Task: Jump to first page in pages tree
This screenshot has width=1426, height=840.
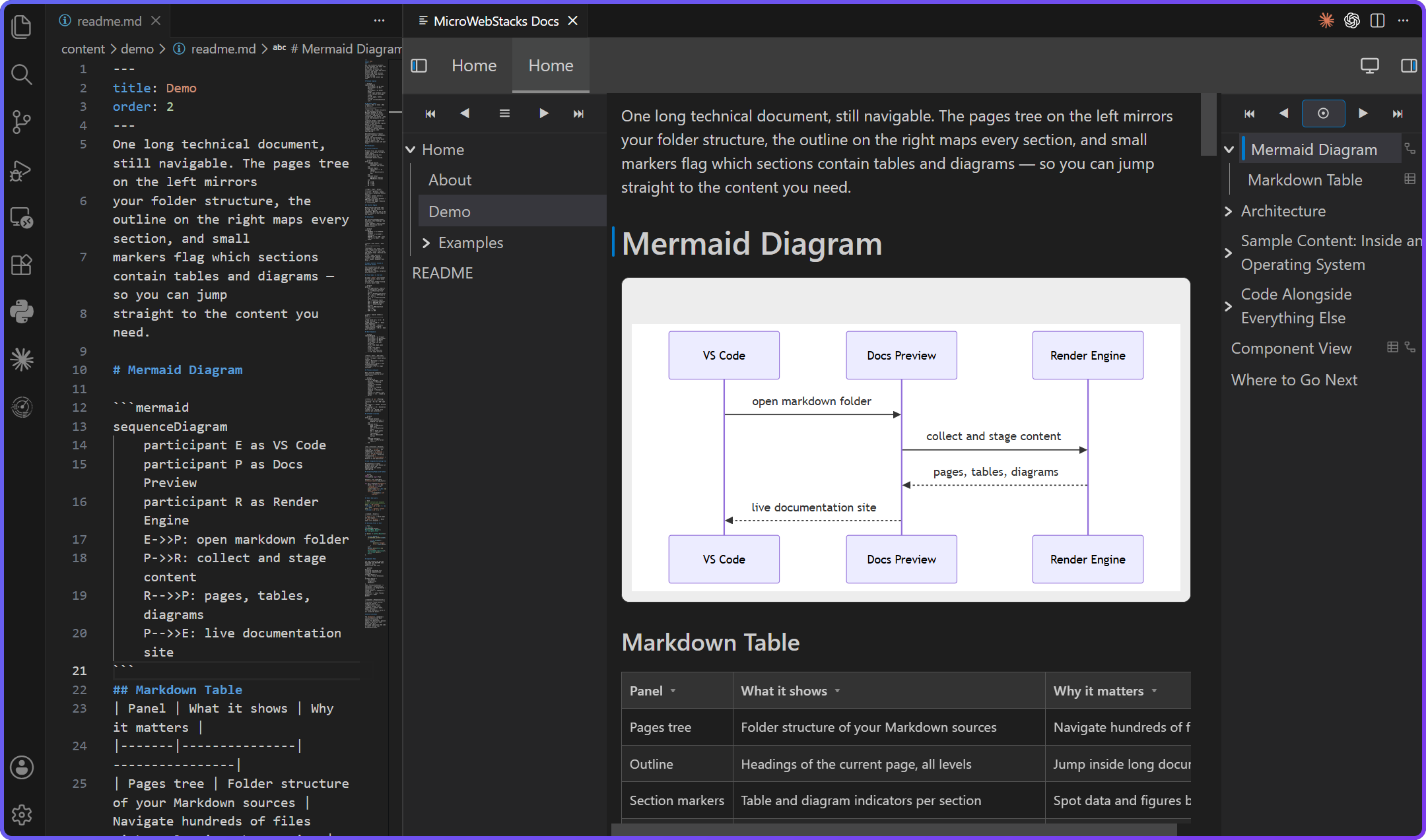Action: point(430,113)
